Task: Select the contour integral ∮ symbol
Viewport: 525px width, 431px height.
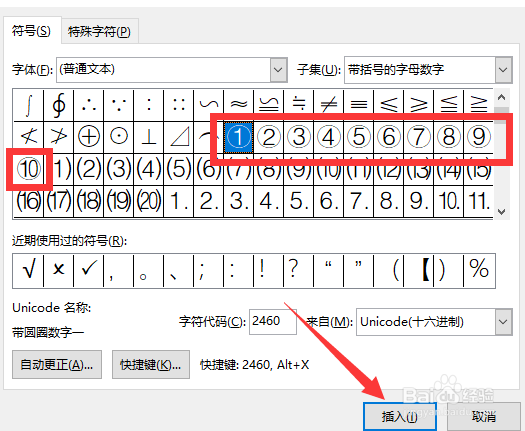Action: click(59, 105)
